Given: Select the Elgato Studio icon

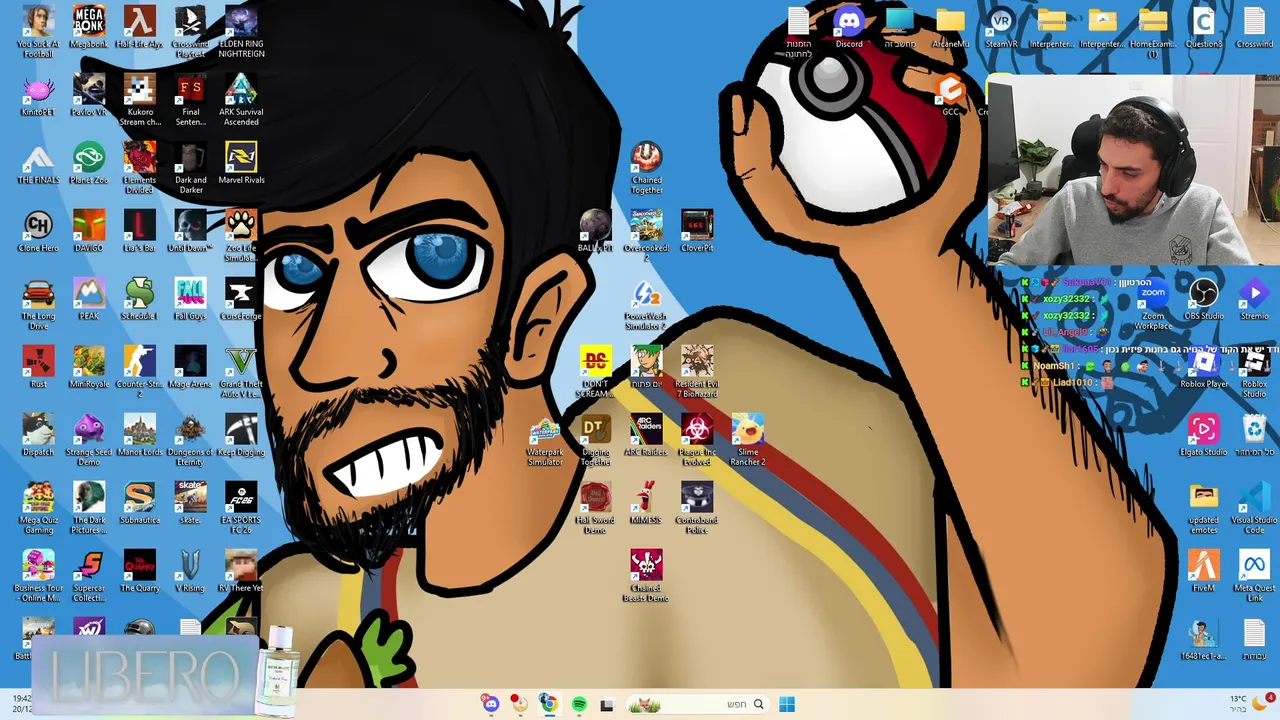Looking at the screenshot, I should tap(1204, 436).
